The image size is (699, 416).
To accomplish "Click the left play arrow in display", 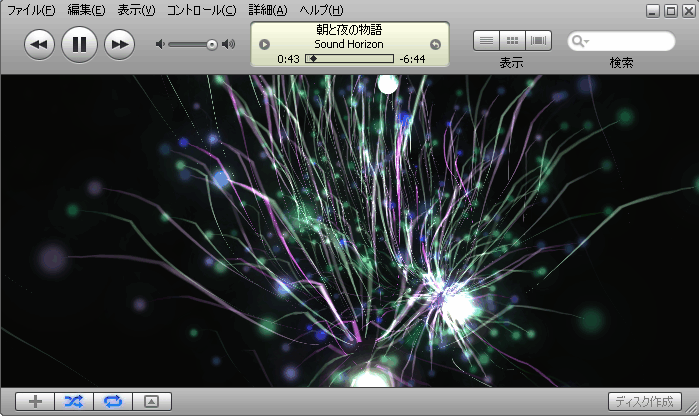I will (264, 44).
